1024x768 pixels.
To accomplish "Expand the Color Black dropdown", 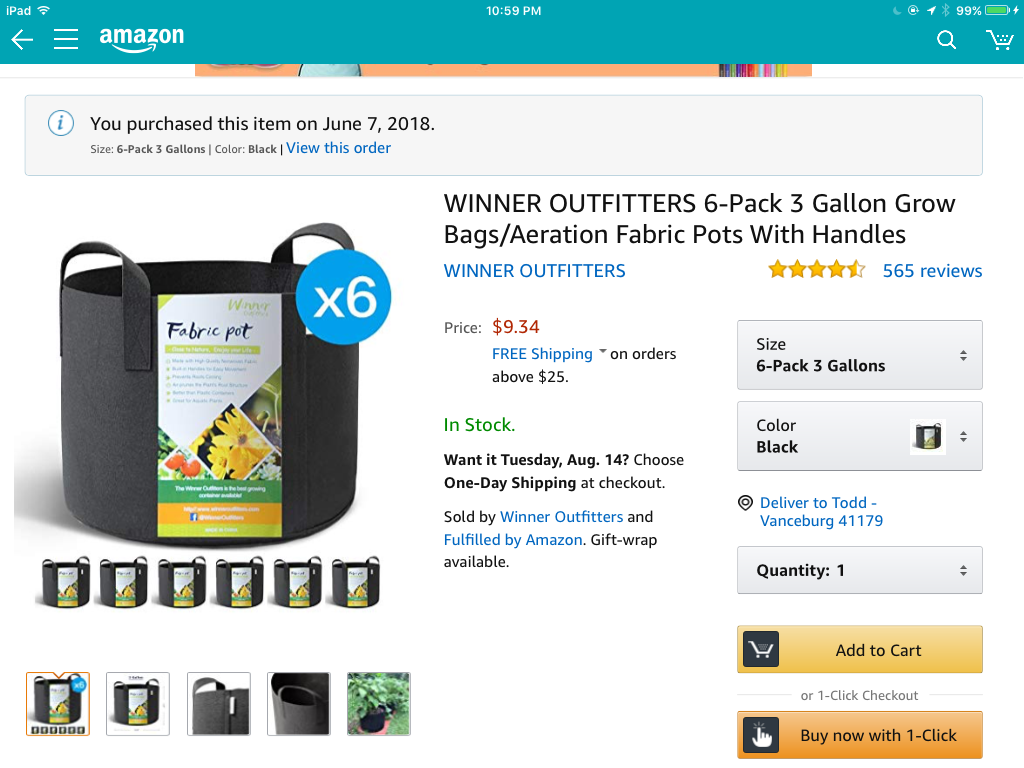I will point(859,436).
